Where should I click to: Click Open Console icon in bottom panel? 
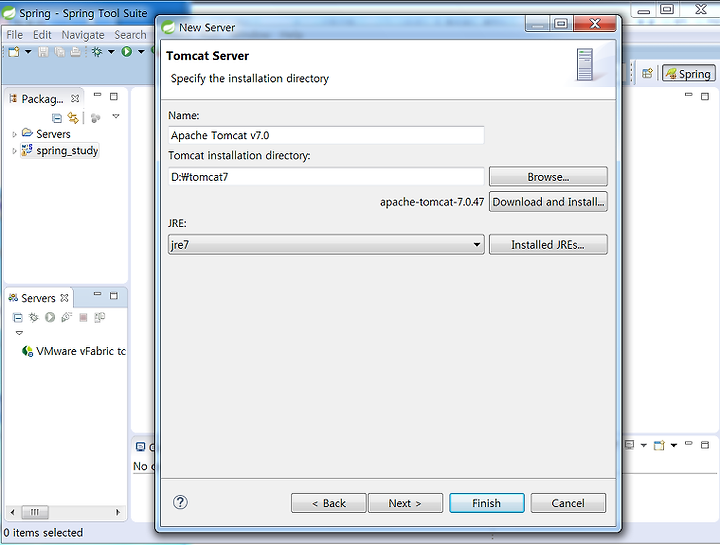[659, 445]
